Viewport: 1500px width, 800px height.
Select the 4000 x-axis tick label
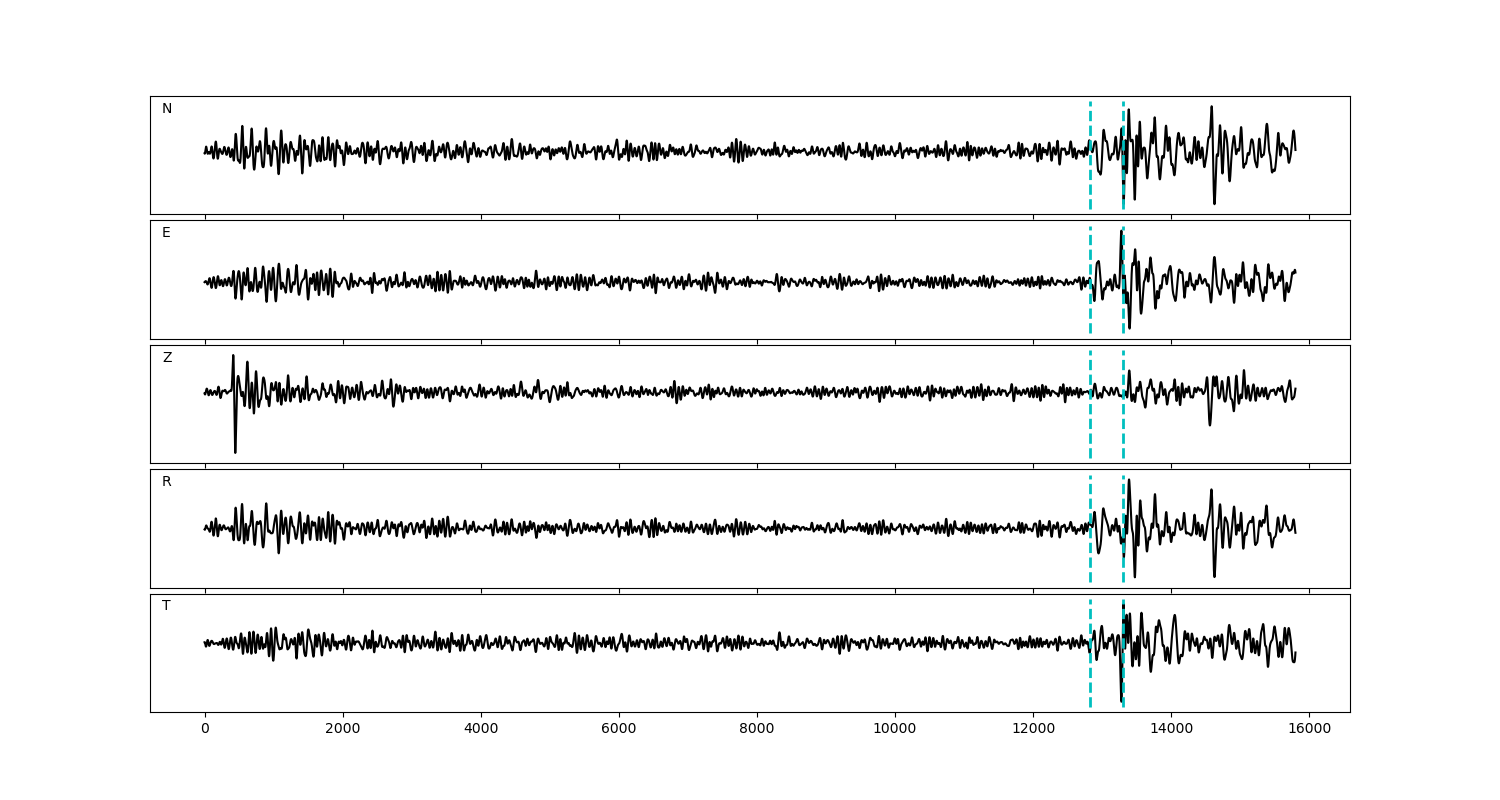point(481,730)
